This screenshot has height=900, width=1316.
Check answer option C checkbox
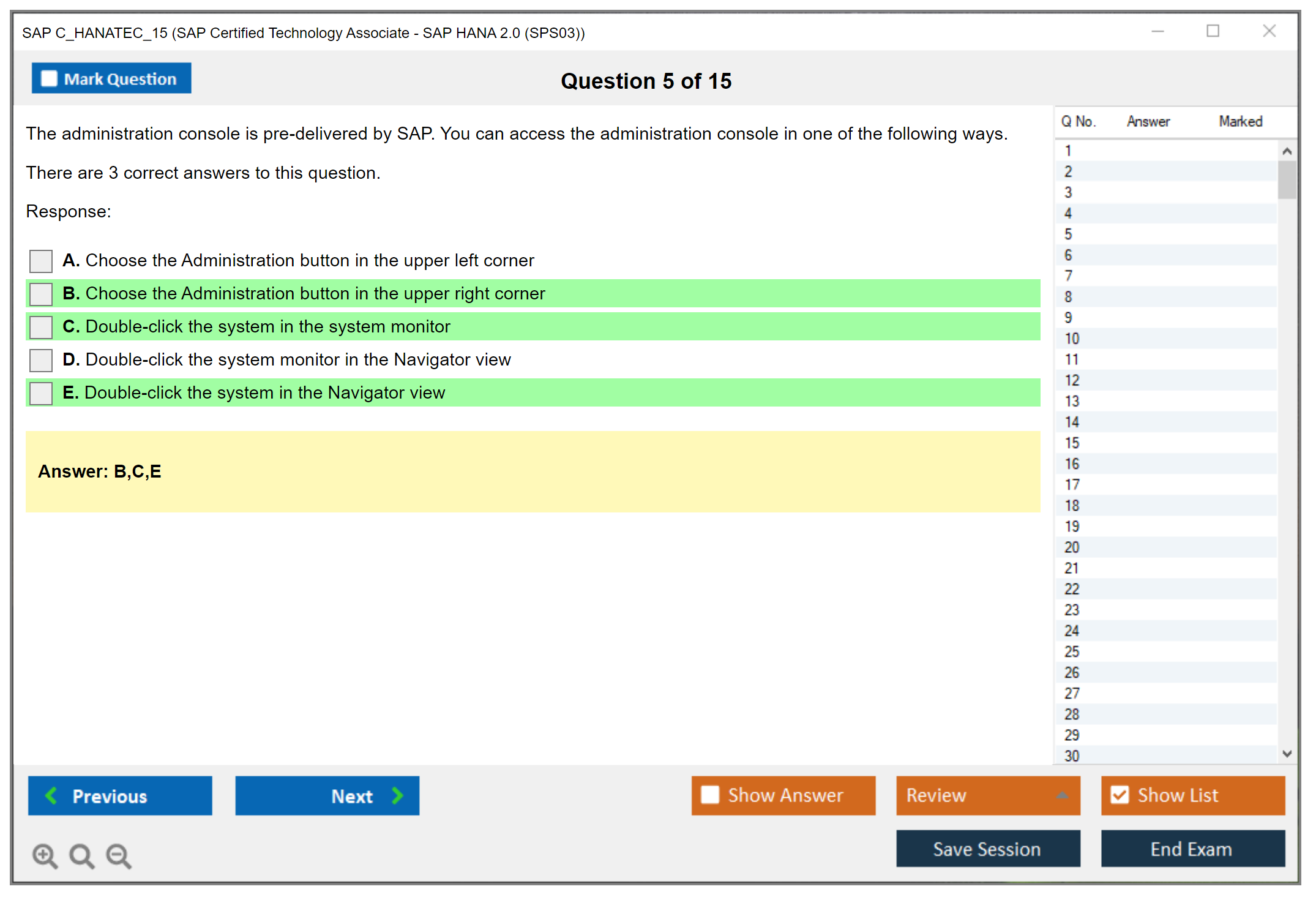pos(41,327)
